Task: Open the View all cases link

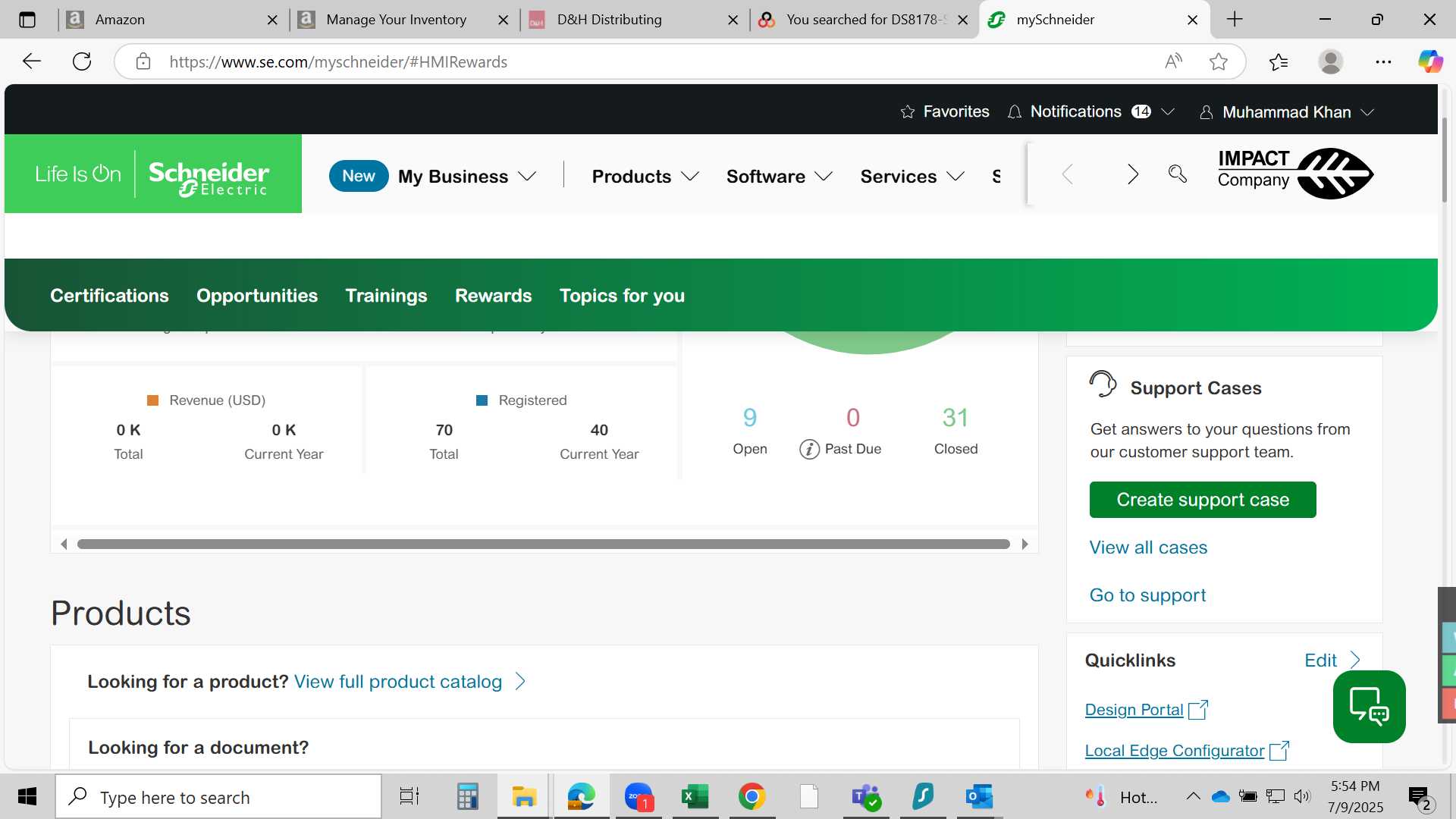Action: tap(1148, 548)
